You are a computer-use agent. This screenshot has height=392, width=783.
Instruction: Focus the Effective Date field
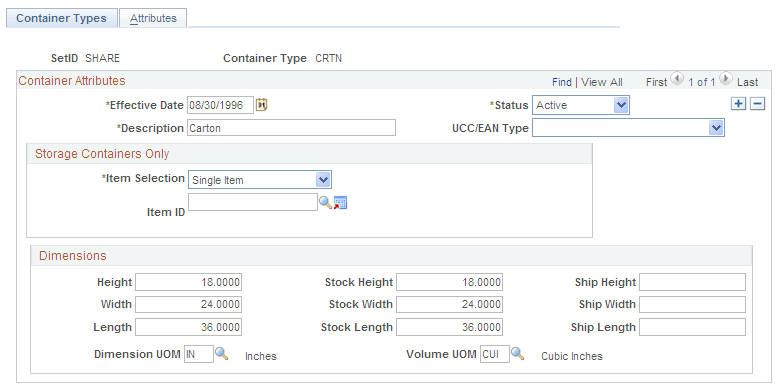click(220, 105)
